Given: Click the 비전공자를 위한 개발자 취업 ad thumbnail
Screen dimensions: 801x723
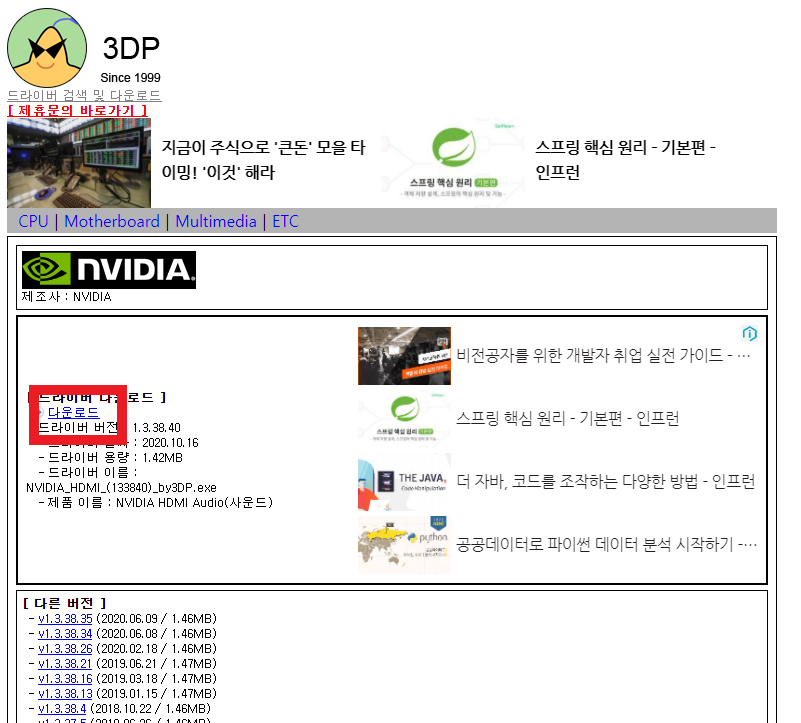Looking at the screenshot, I should coord(404,356).
